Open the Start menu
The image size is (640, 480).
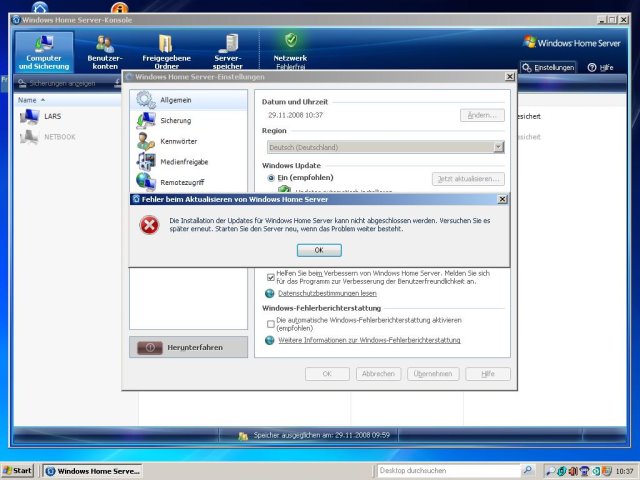(x=17, y=471)
